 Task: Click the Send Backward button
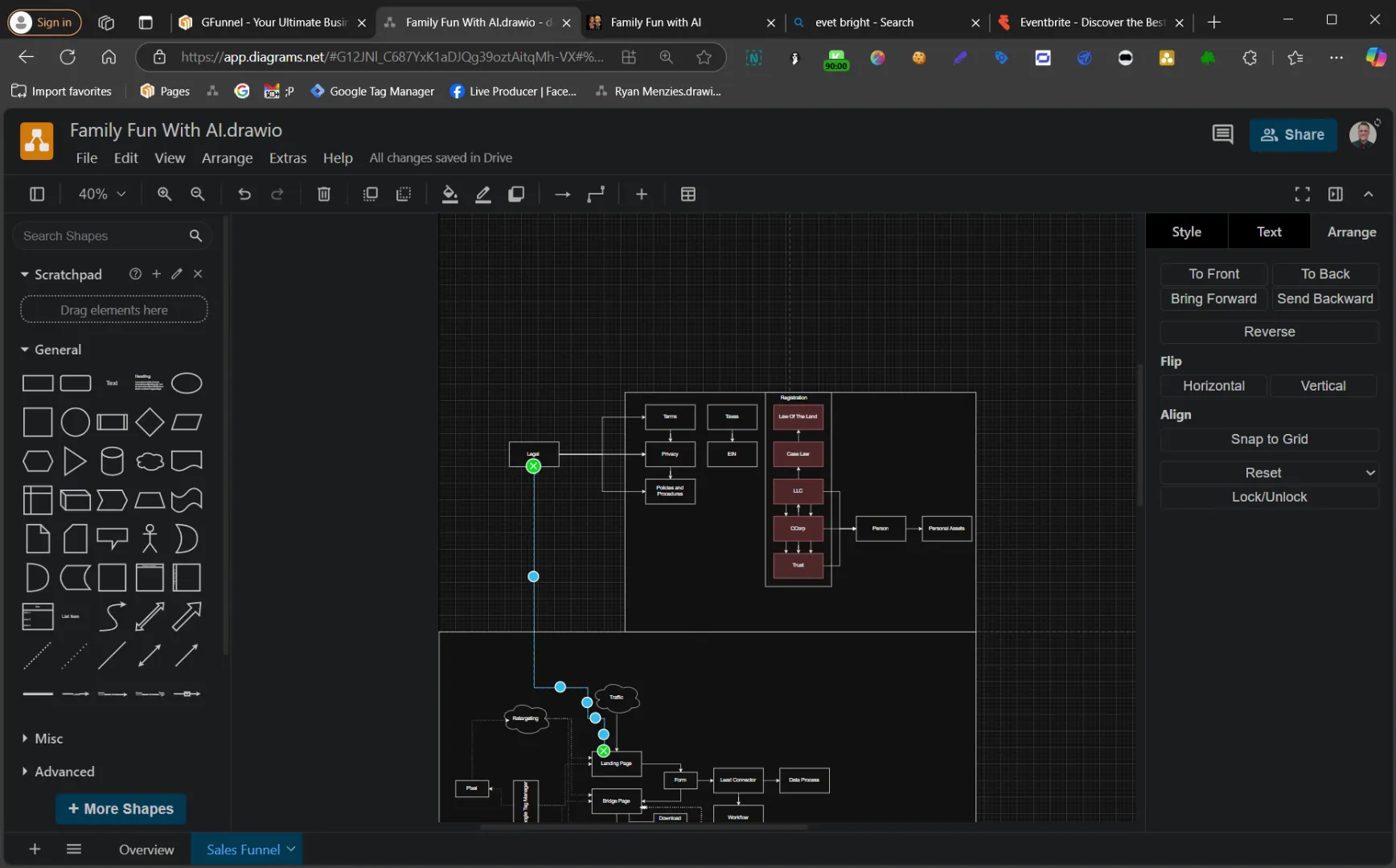[x=1325, y=299]
